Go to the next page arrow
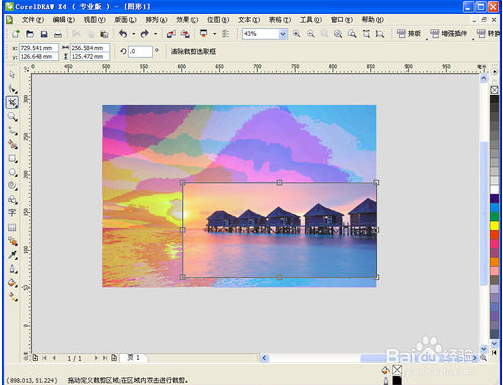This screenshot has height=385, width=503. (x=96, y=358)
